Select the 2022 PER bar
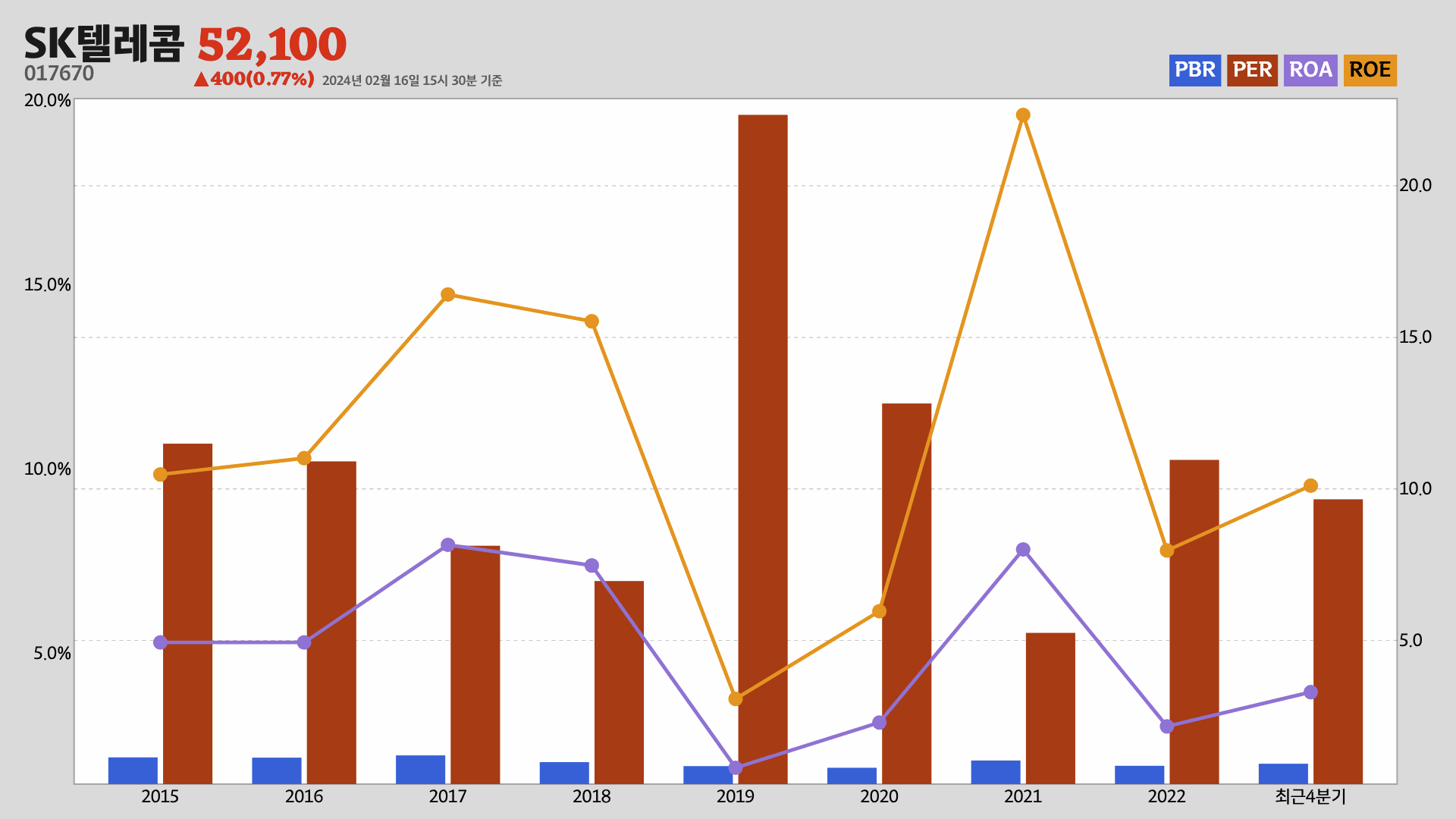The width and height of the screenshot is (1456, 819). (1194, 622)
